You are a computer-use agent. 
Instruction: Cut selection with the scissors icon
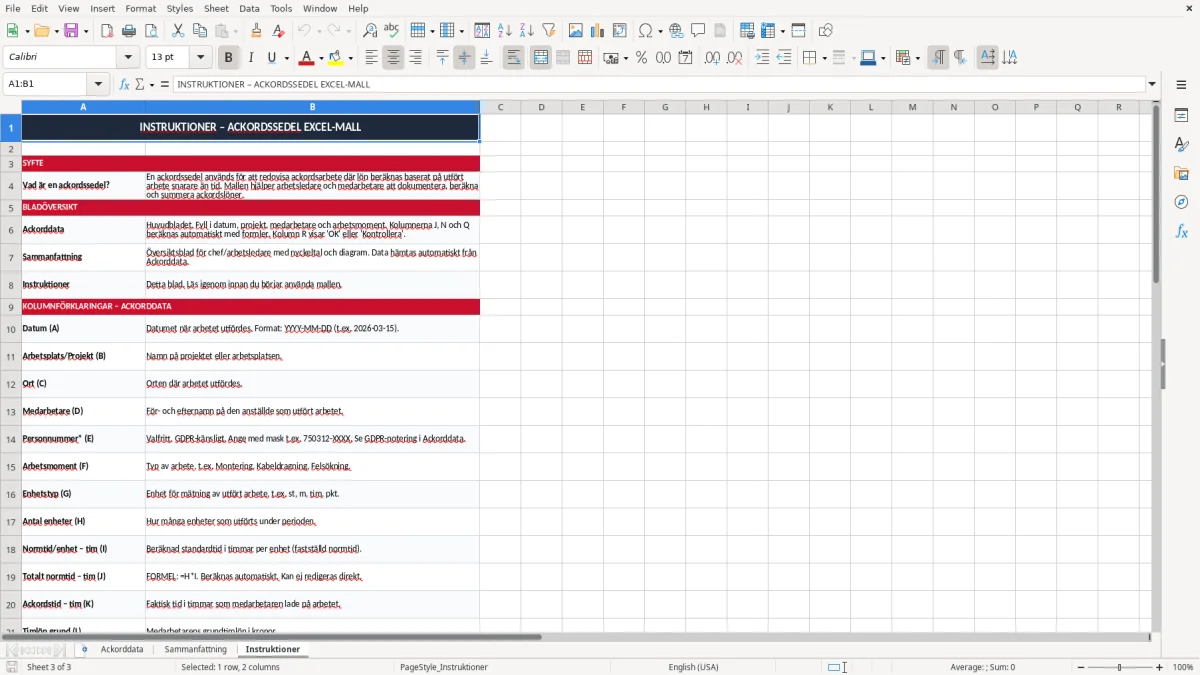(x=178, y=31)
